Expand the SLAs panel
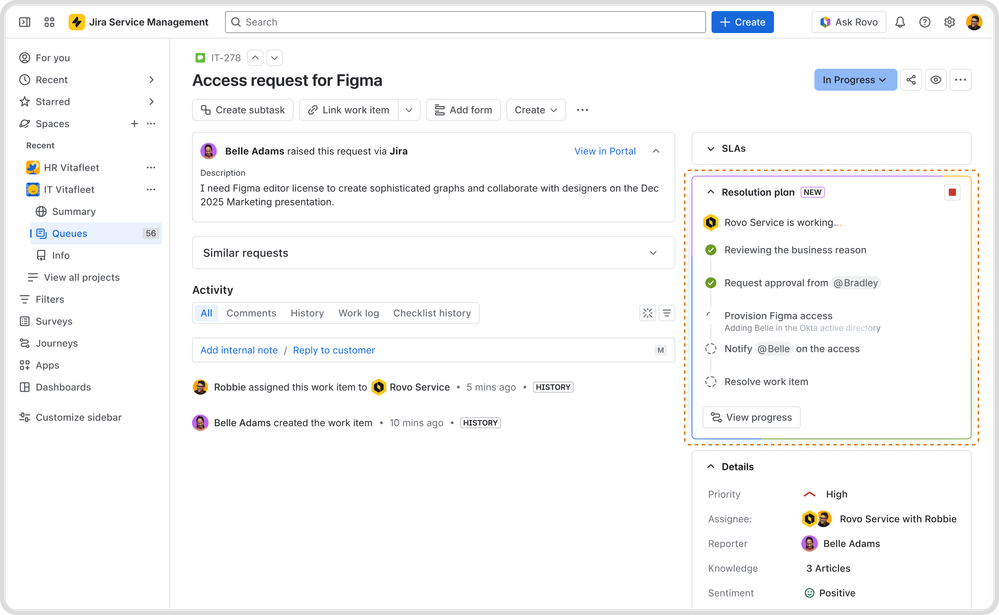The width and height of the screenshot is (999, 615). [x=710, y=148]
